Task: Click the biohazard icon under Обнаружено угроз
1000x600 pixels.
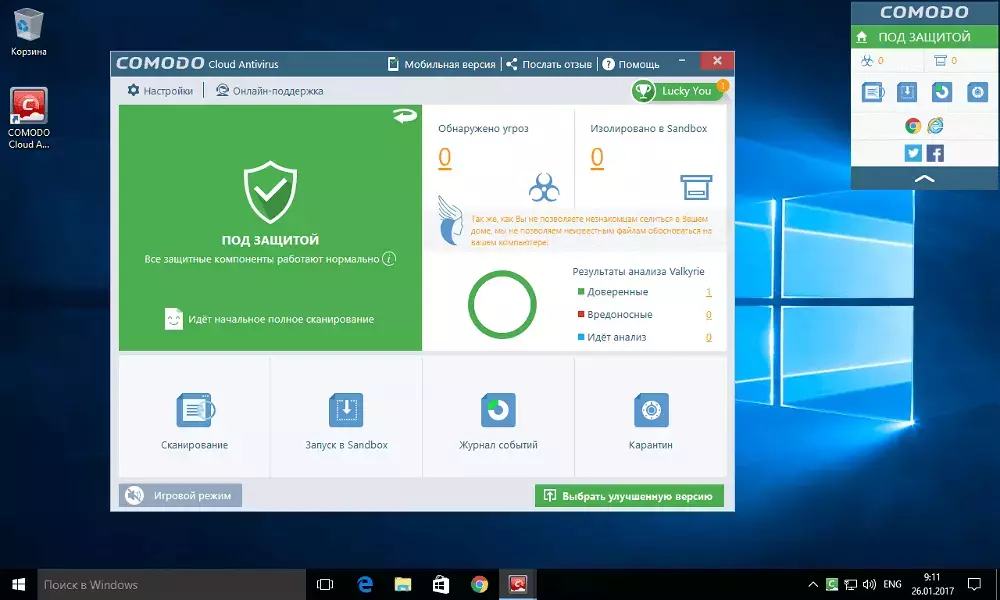Action: tap(544, 187)
